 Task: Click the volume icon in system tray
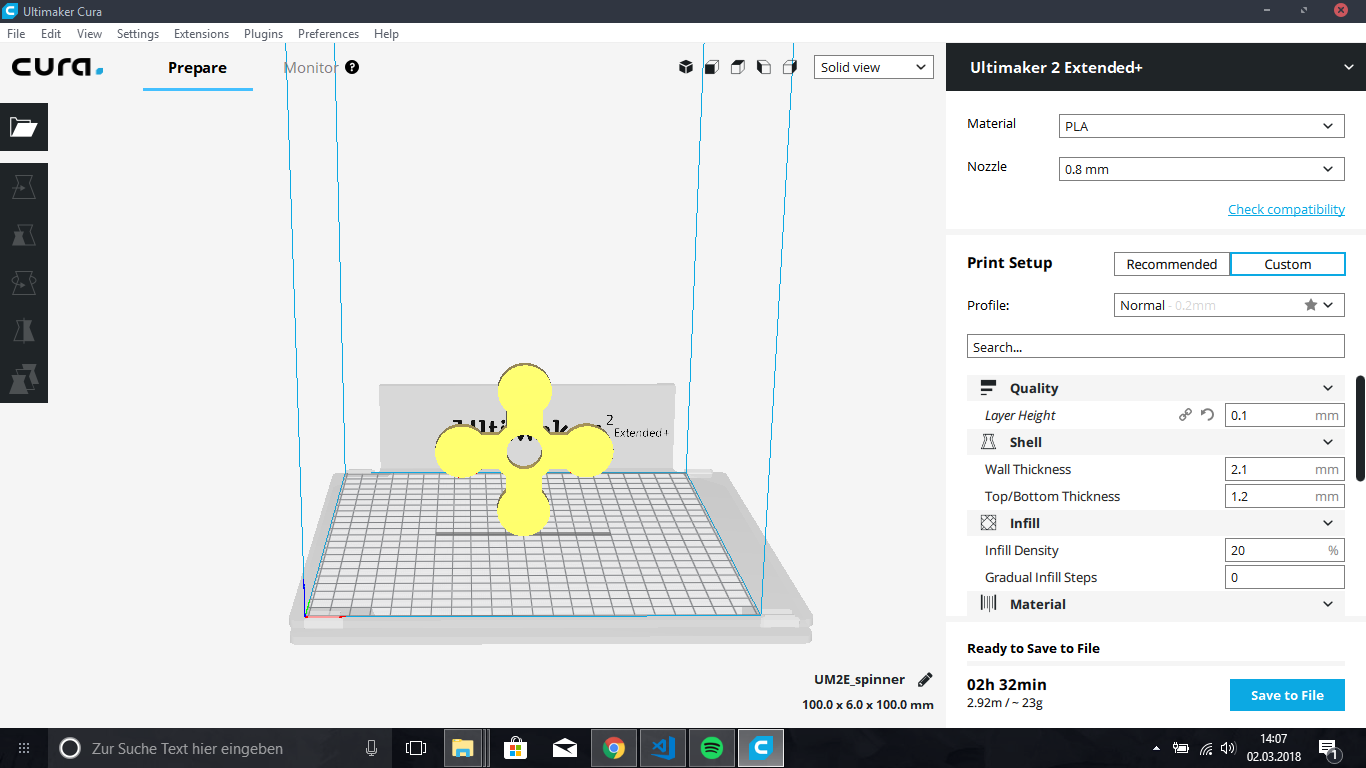pos(1227,748)
